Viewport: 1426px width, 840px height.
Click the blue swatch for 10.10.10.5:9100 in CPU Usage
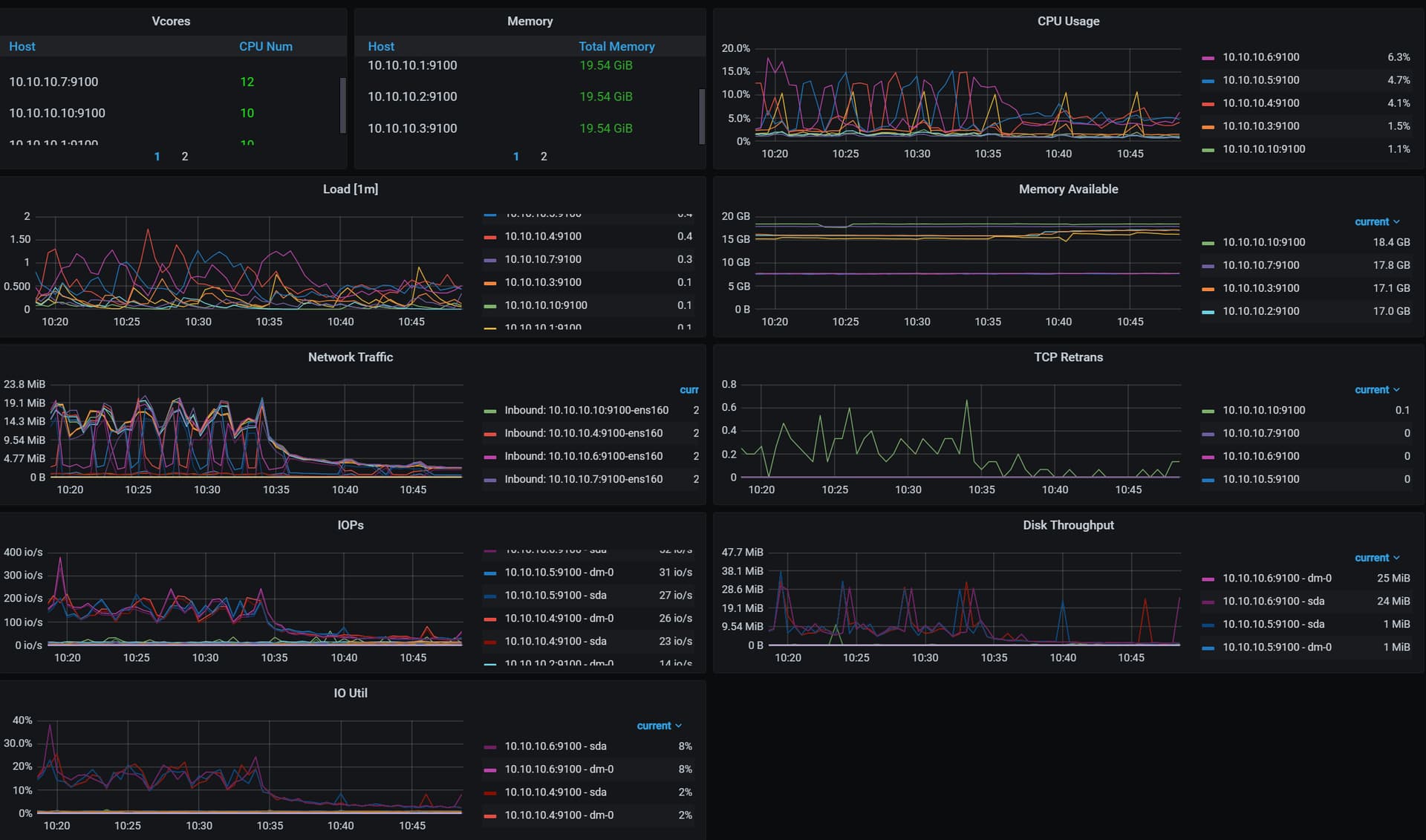click(1208, 81)
